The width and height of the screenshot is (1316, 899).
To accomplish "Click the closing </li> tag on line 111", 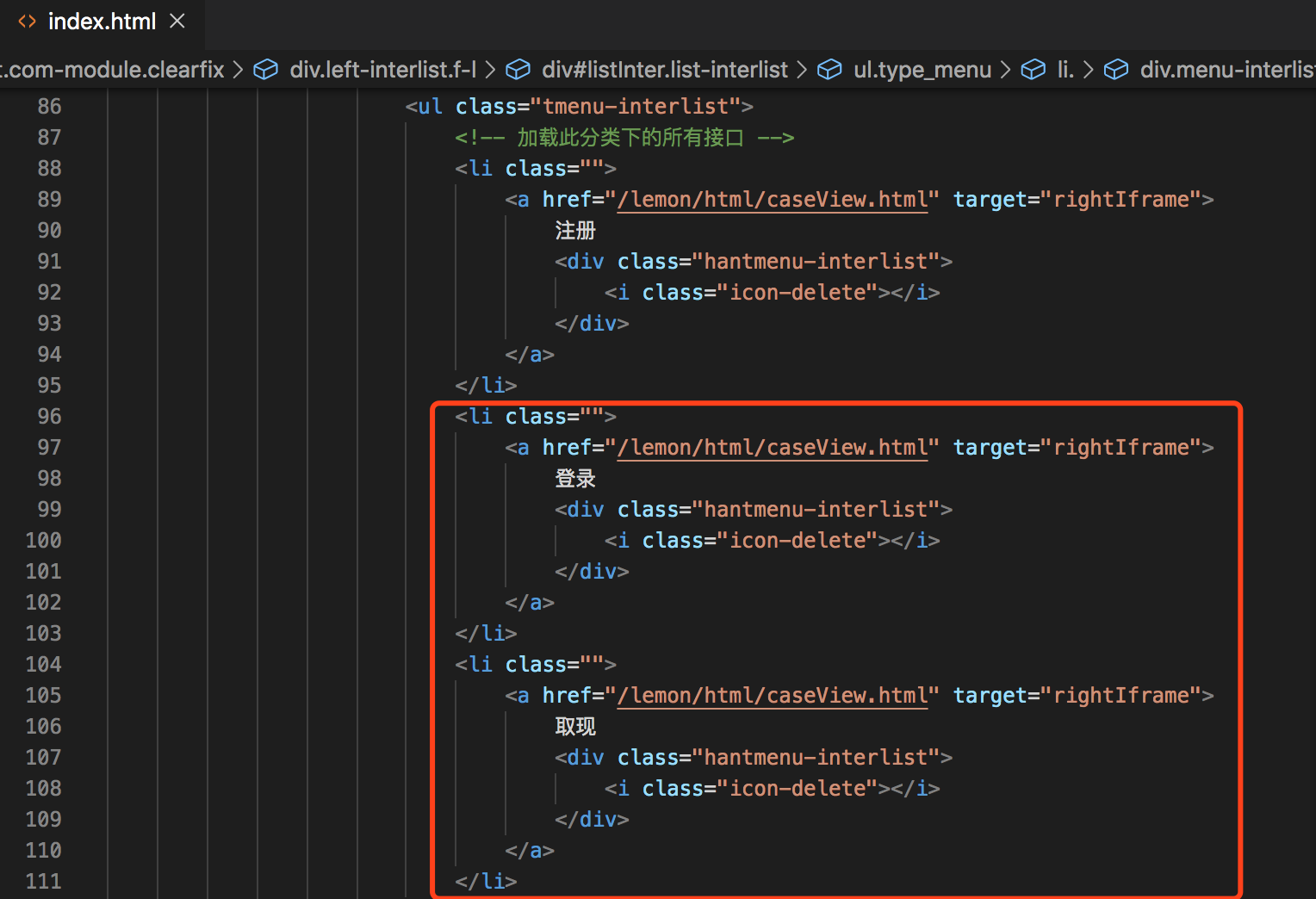I will coord(486,882).
